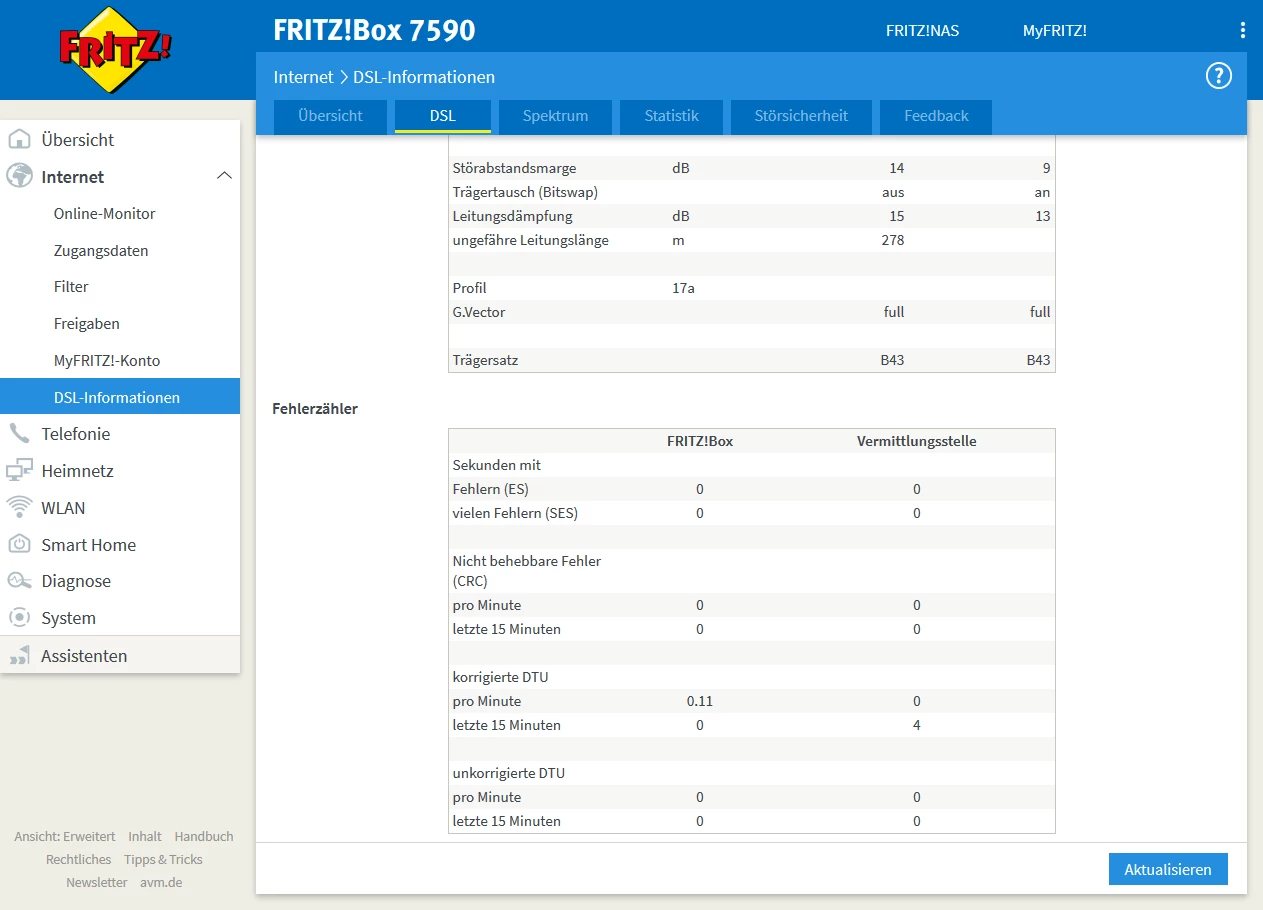The width and height of the screenshot is (1263, 910).
Task: Click Internet in the breadcrumb
Action: pyautogui.click(x=303, y=77)
